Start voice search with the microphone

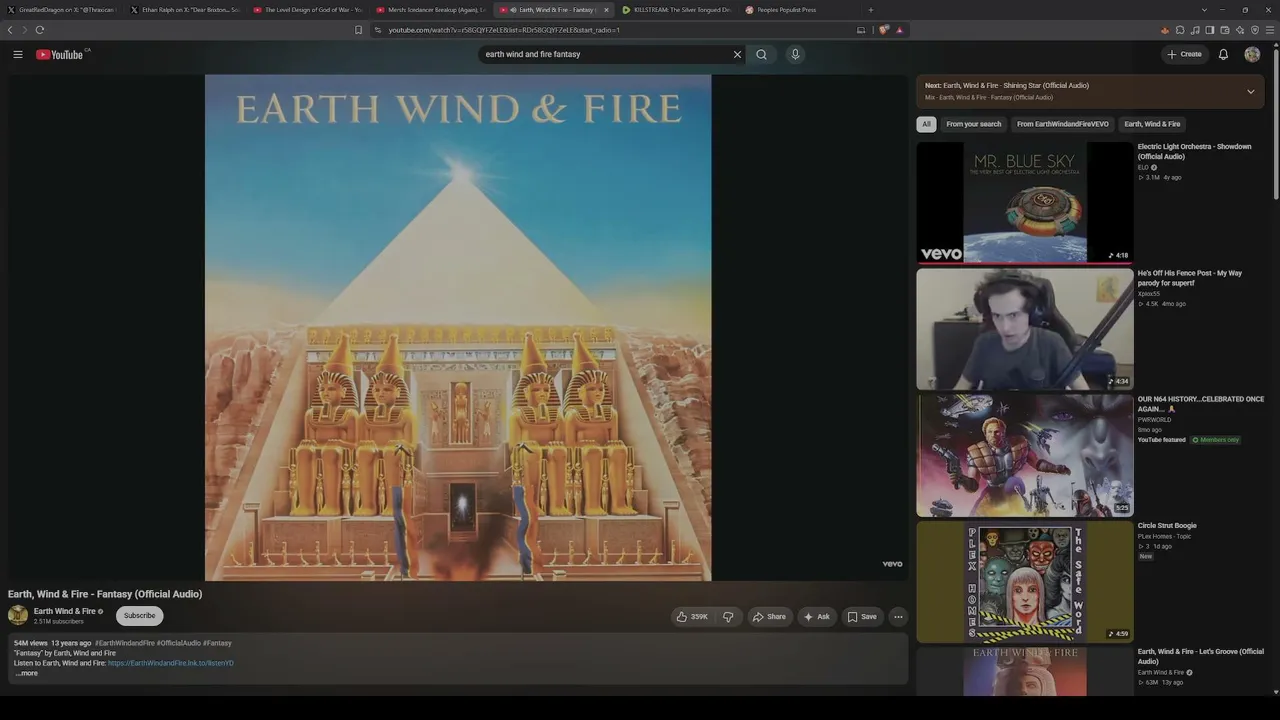coord(796,54)
